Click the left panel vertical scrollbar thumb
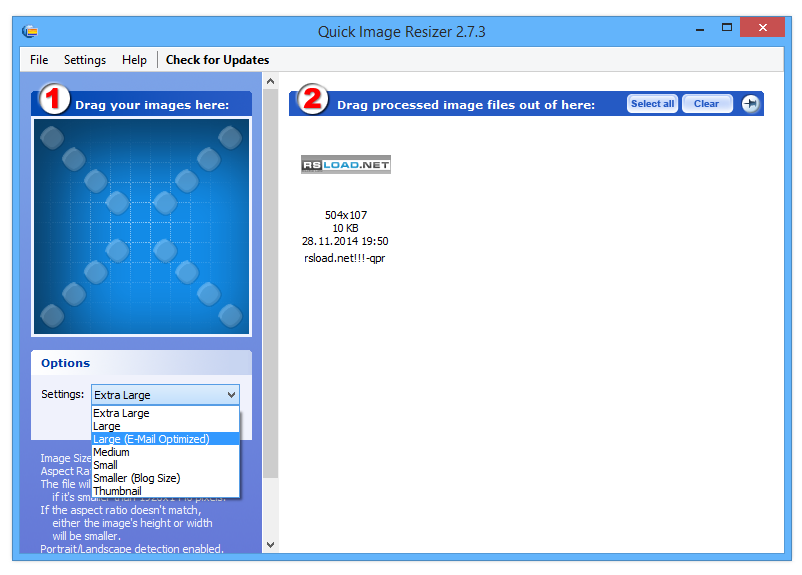Image resolution: width=802 pixels, height=575 pixels. (x=271, y=284)
